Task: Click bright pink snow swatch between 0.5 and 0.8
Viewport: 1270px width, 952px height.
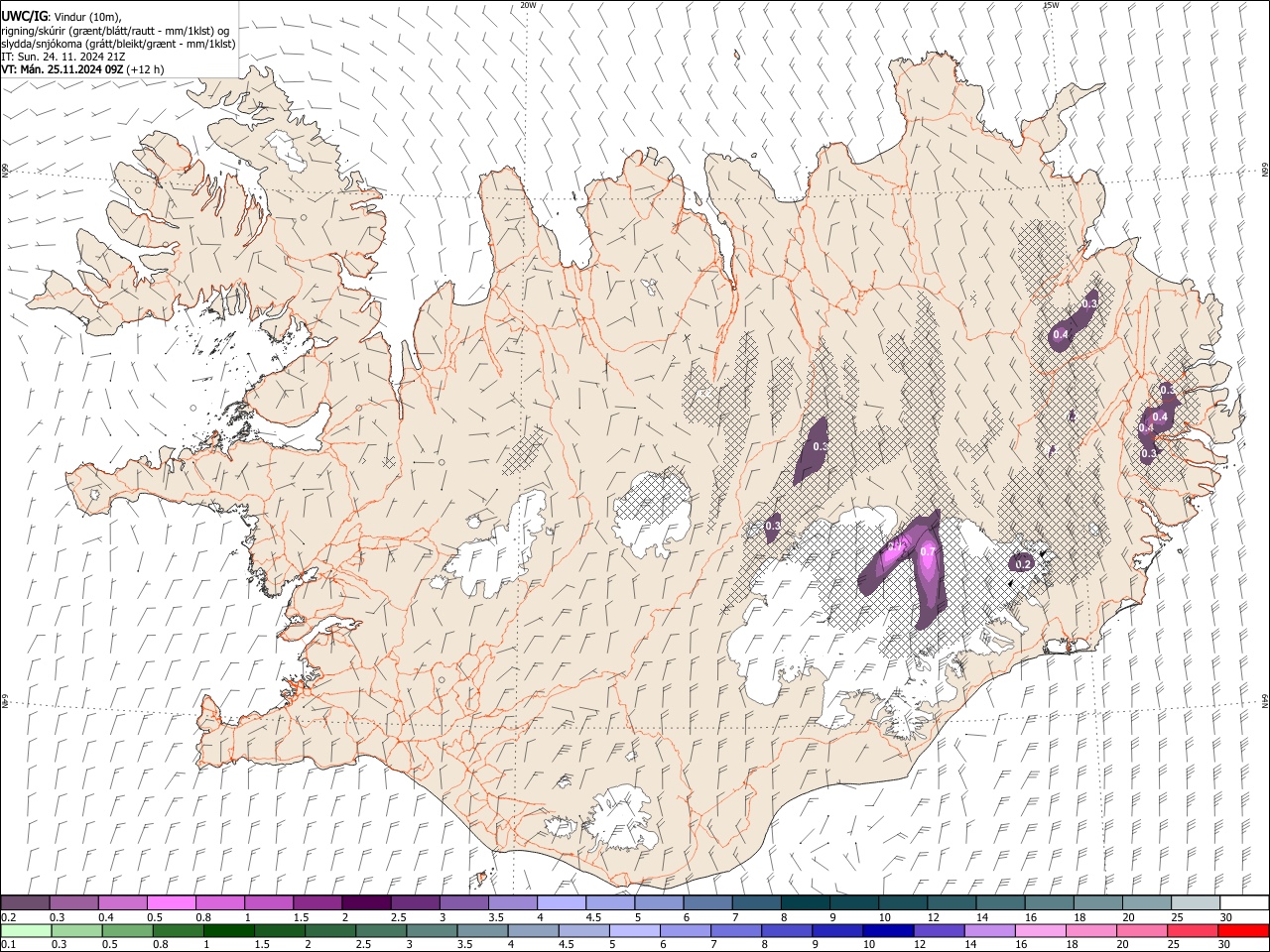Action: (x=172, y=902)
